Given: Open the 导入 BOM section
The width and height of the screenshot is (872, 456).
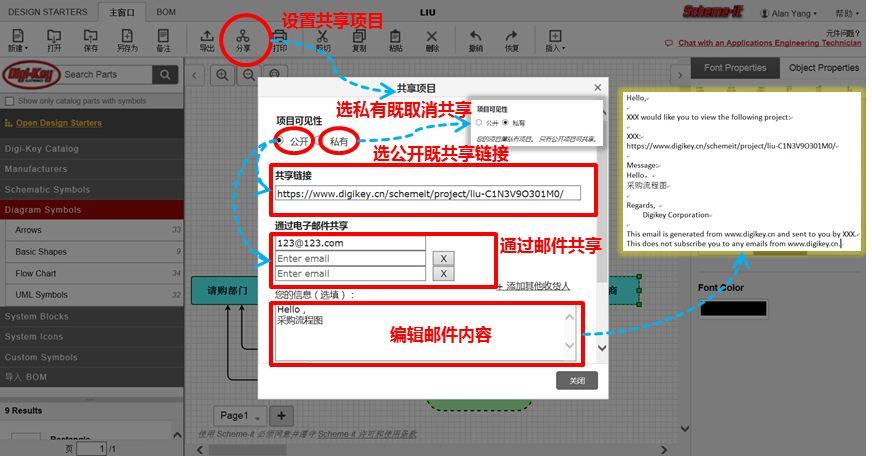Looking at the screenshot, I should click(92, 376).
